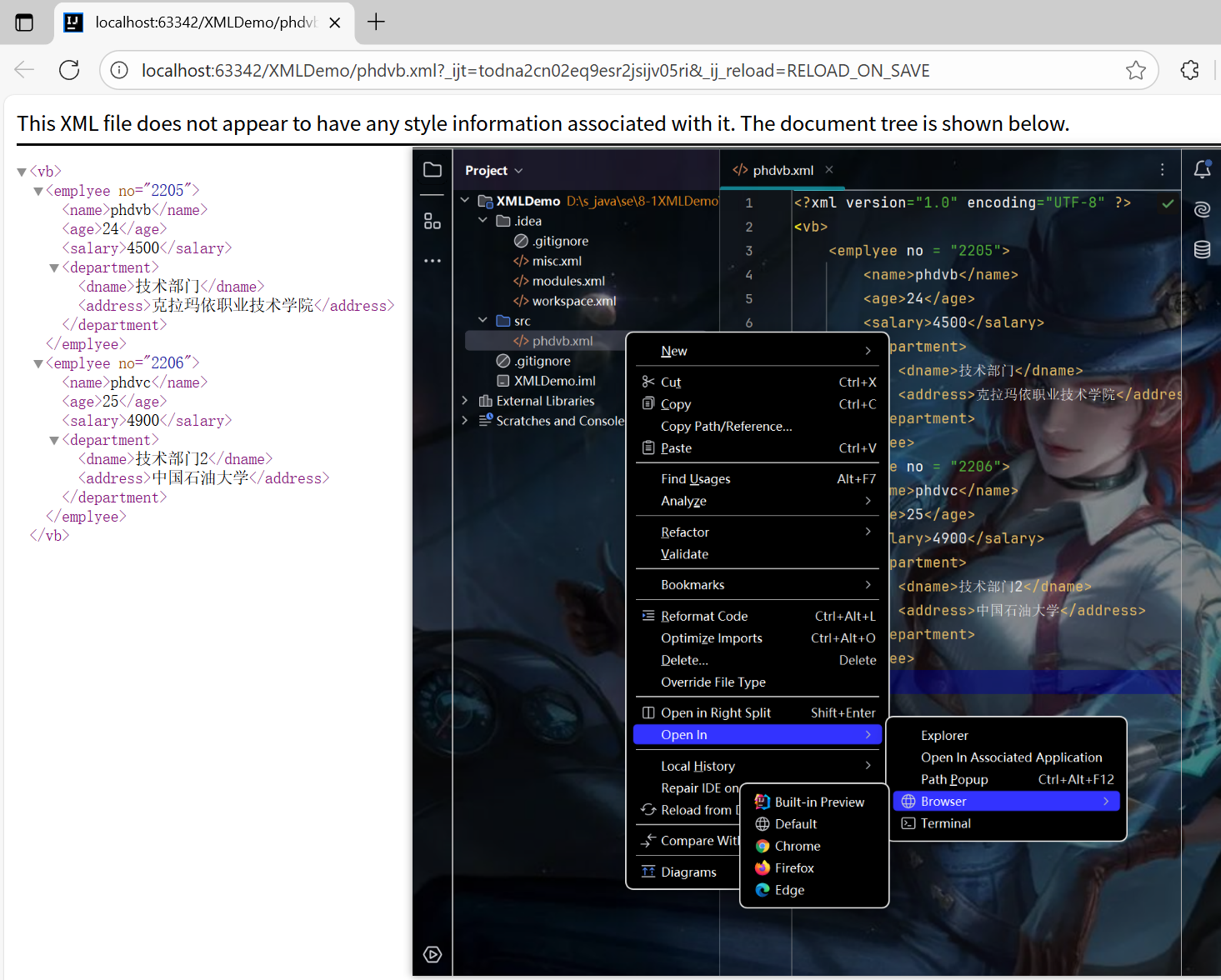The width and height of the screenshot is (1221, 980).
Task: Collapse the first department node
Action: [x=54, y=268]
